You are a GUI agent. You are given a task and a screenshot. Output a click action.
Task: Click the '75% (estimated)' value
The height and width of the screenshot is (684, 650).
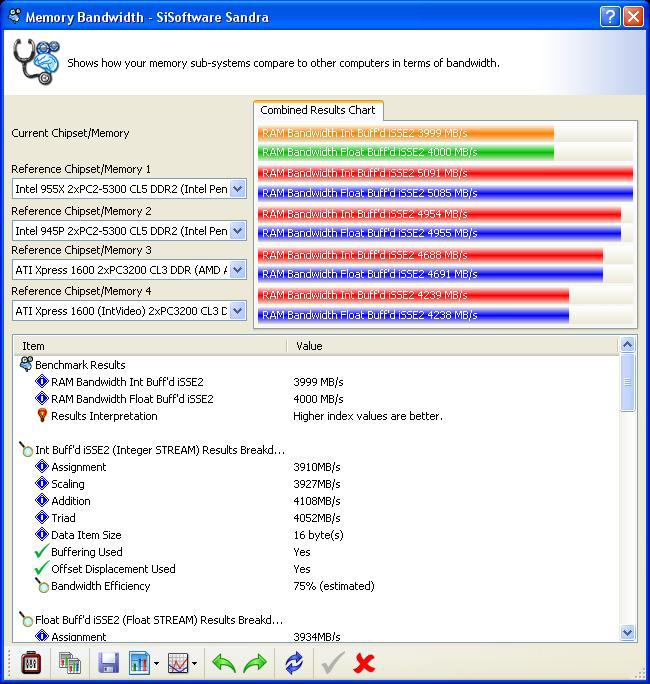pos(334,586)
